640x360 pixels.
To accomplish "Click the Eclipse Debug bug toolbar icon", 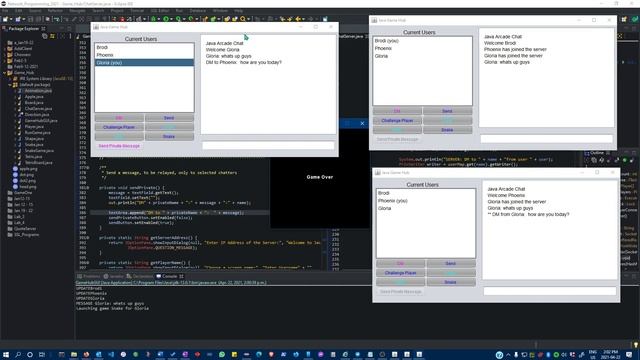I will 153,19.
